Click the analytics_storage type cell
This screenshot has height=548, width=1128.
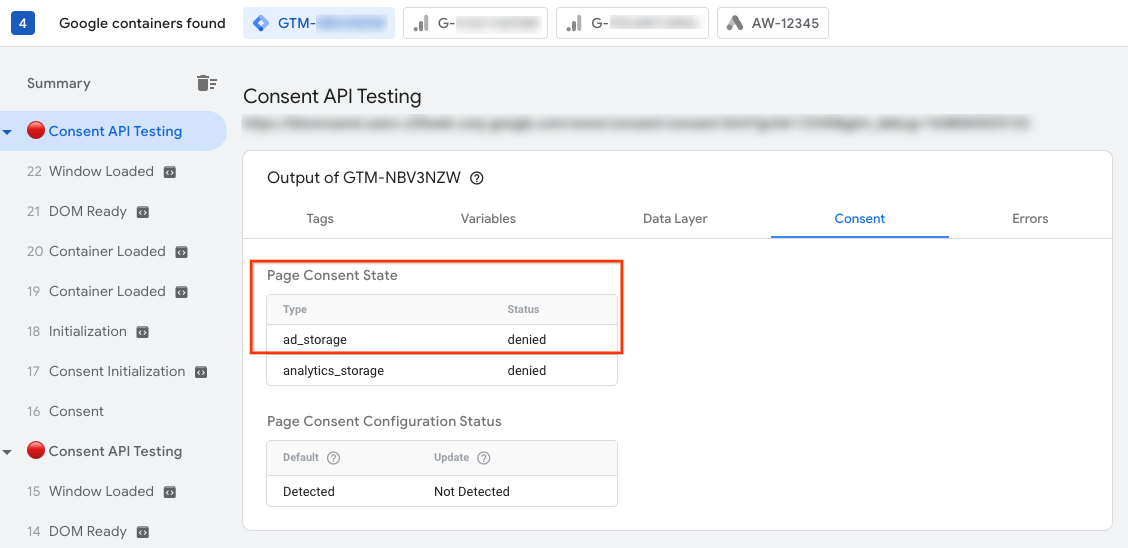point(333,371)
